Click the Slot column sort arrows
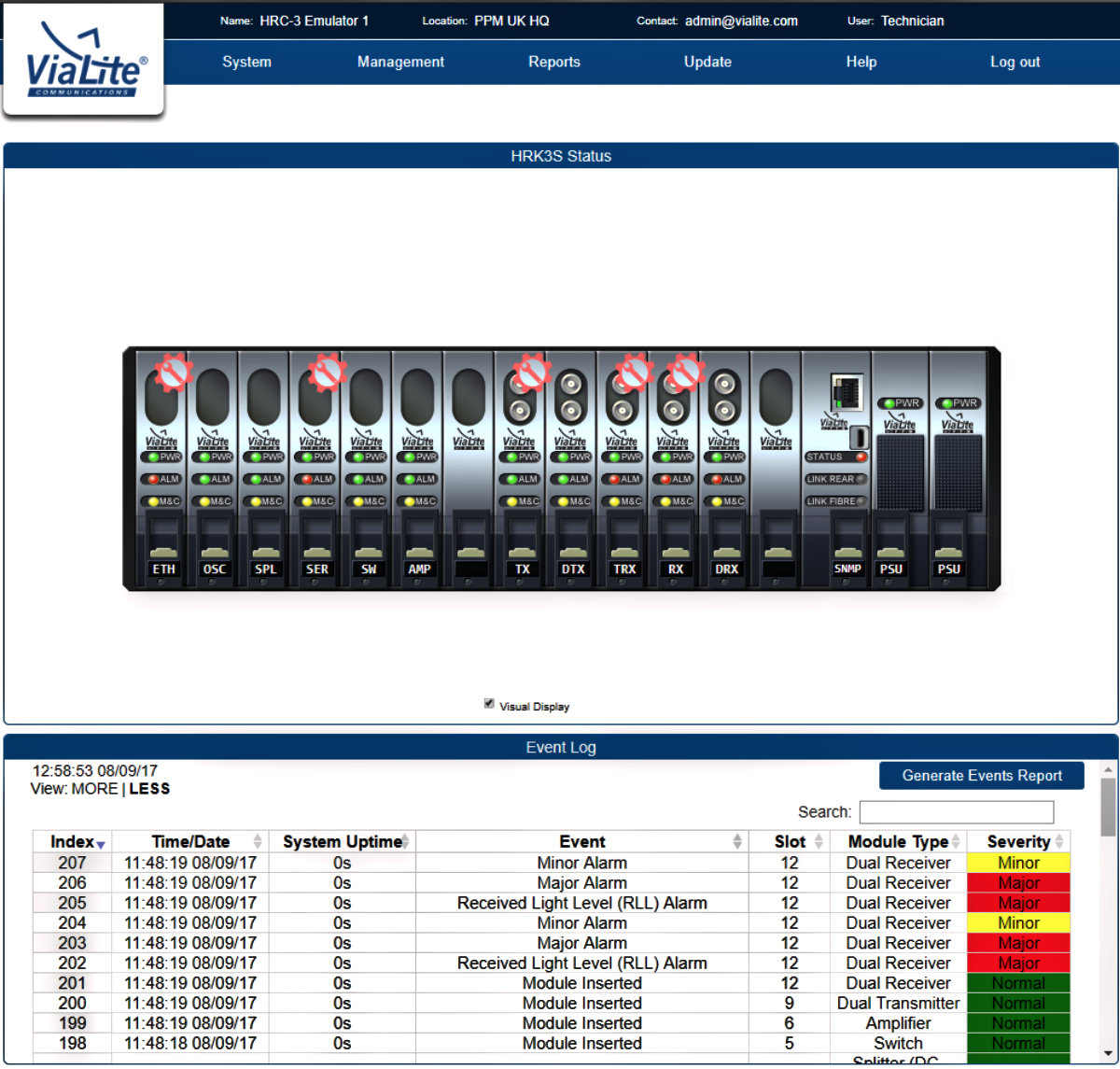Viewport: 1120px width, 1069px height. [x=819, y=842]
